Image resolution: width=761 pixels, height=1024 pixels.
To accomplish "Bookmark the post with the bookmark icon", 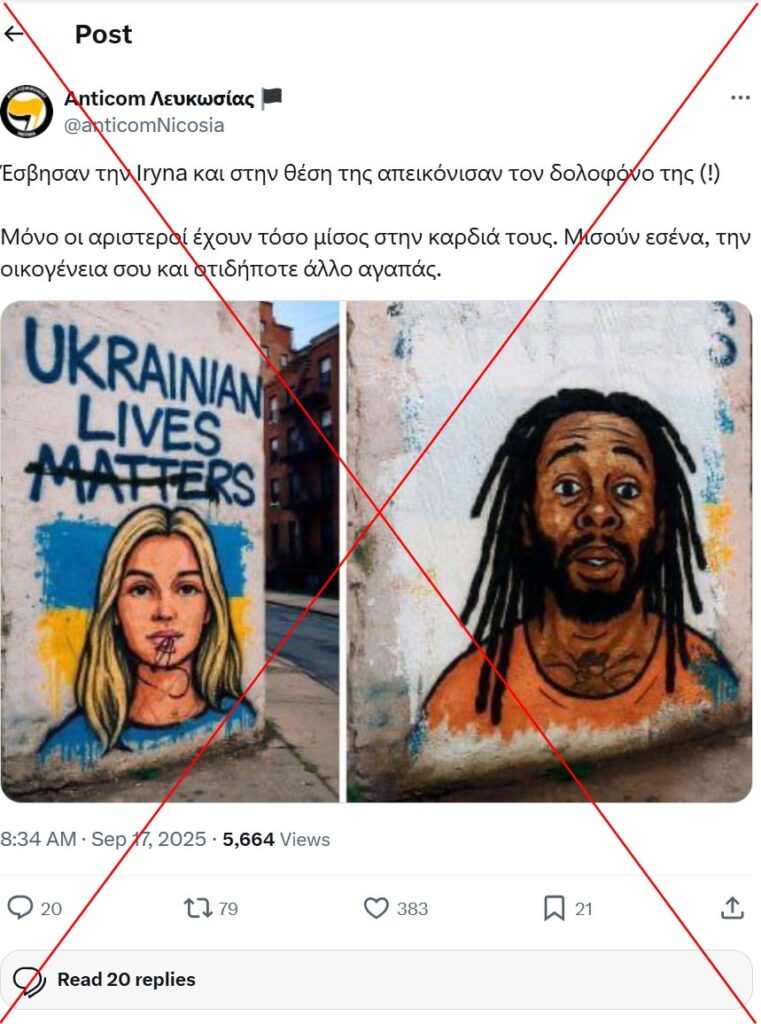I will (554, 908).
